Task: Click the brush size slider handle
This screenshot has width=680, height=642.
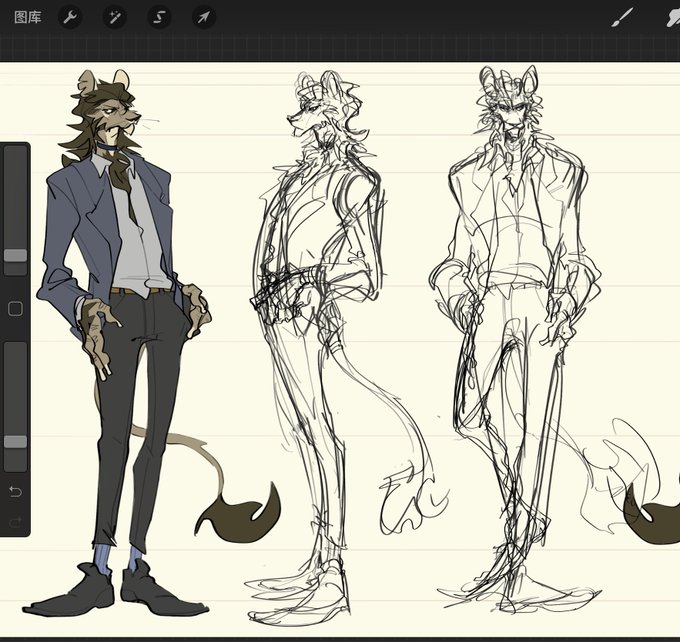Action: tap(16, 255)
